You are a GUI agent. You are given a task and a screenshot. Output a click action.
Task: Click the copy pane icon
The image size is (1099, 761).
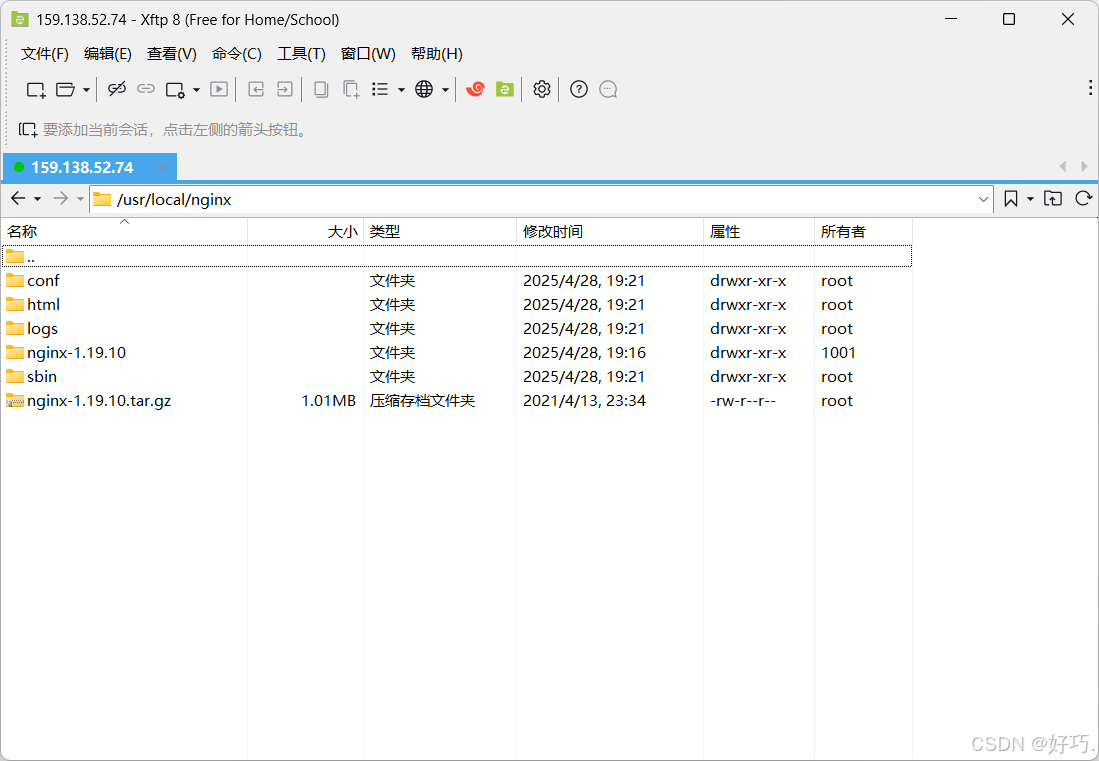coord(321,89)
